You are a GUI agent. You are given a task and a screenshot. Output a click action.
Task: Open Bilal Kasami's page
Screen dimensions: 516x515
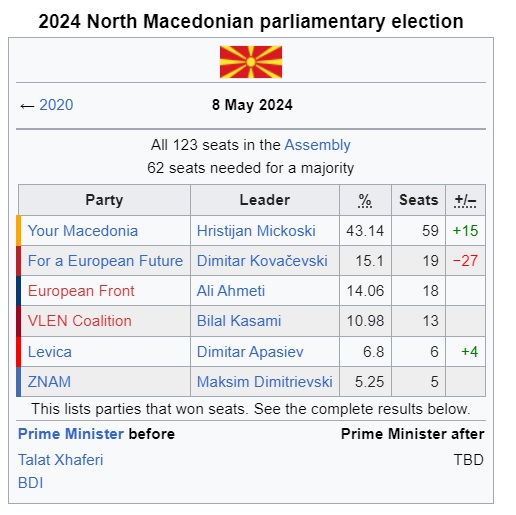(239, 321)
